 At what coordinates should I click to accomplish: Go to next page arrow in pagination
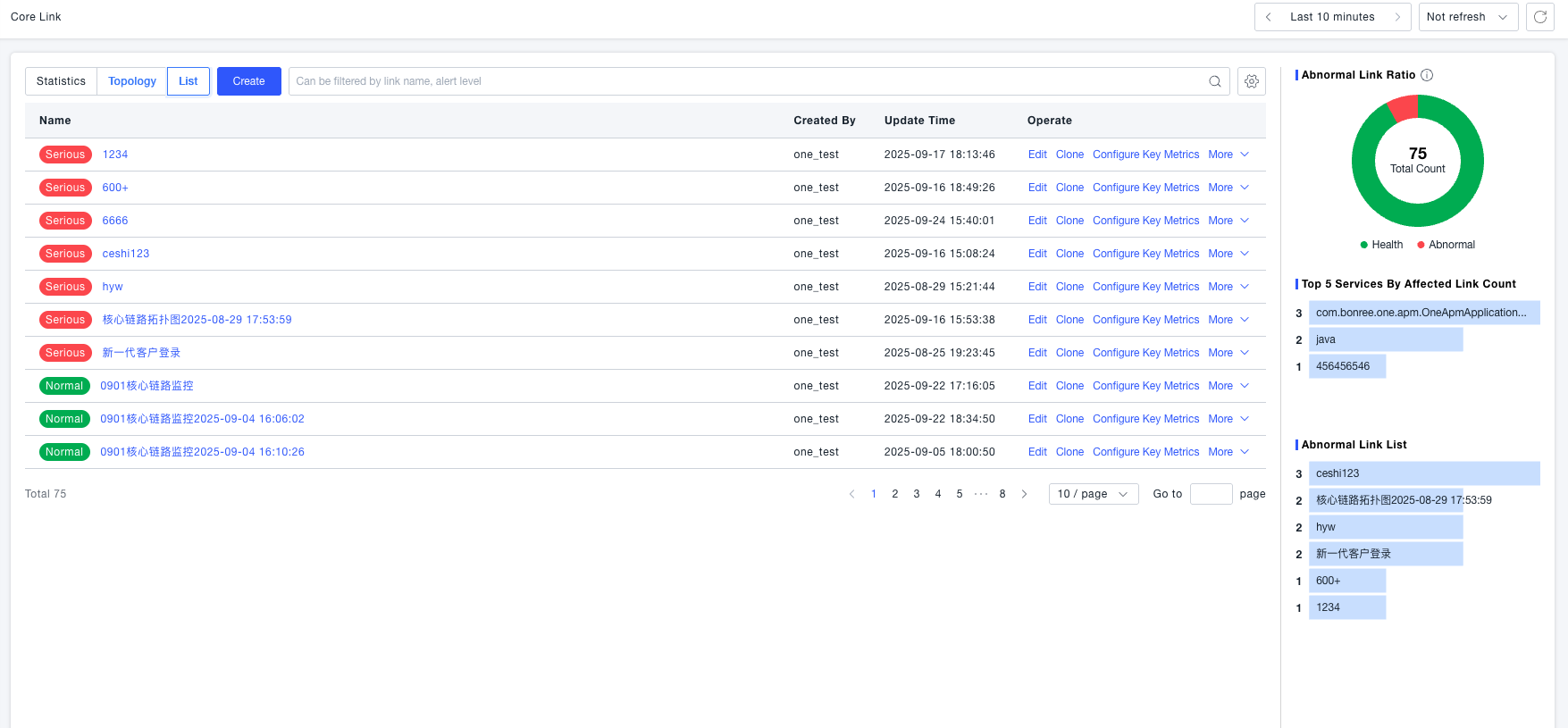click(x=1024, y=494)
